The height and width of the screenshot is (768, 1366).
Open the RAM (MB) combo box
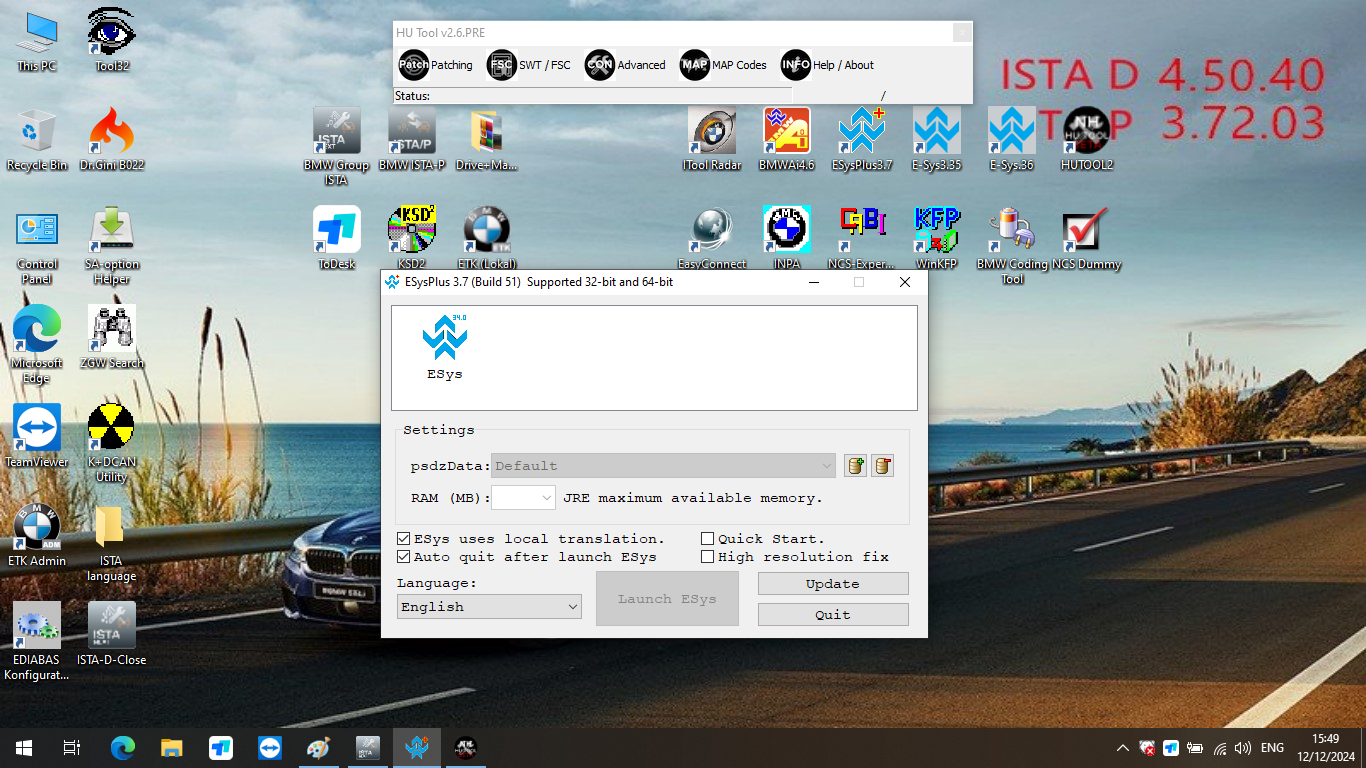[x=523, y=497]
